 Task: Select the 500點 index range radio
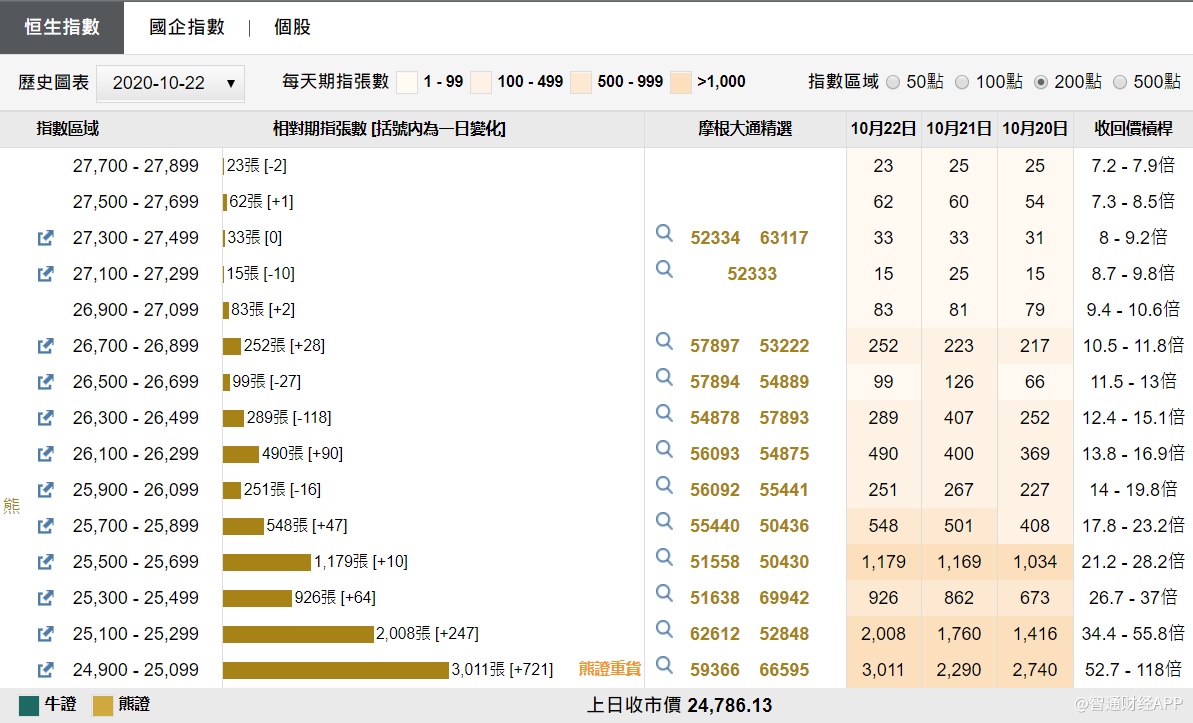tap(1120, 82)
